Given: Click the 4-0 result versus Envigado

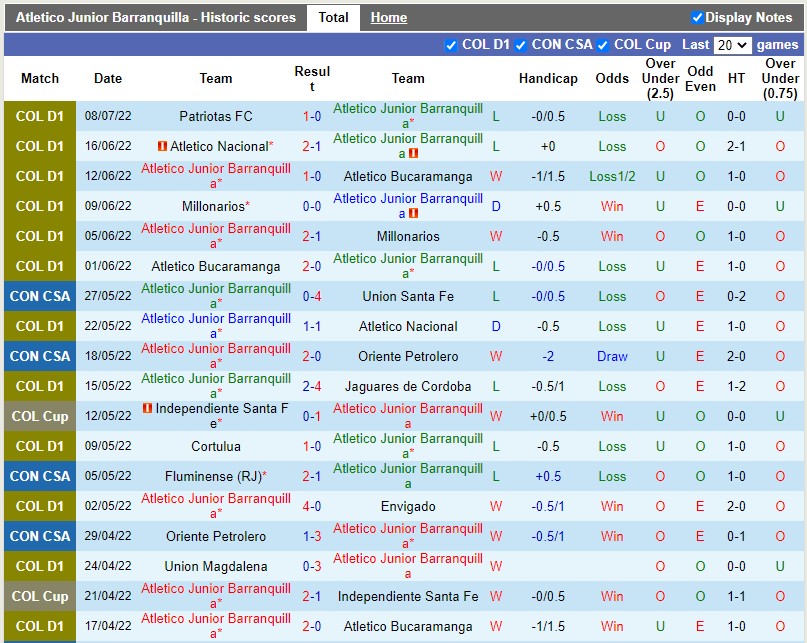Looking at the screenshot, I should pyautogui.click(x=312, y=507).
